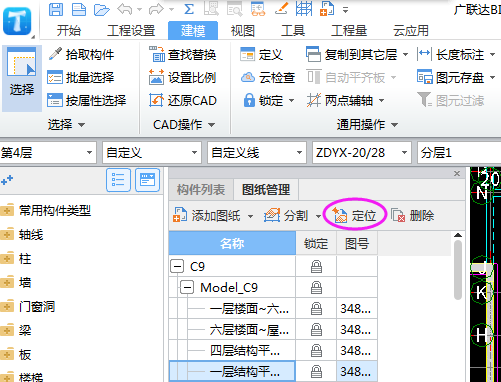Open the 云应用 ribbon tab

(411, 31)
